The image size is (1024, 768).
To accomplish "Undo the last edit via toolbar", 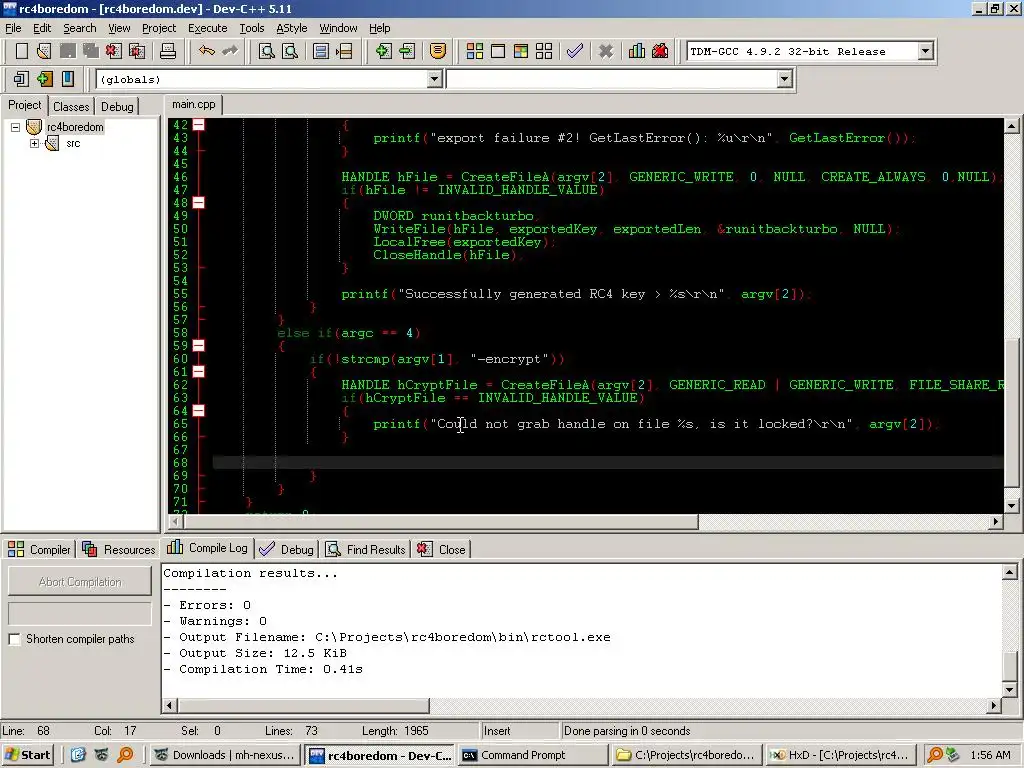I will coord(206,51).
